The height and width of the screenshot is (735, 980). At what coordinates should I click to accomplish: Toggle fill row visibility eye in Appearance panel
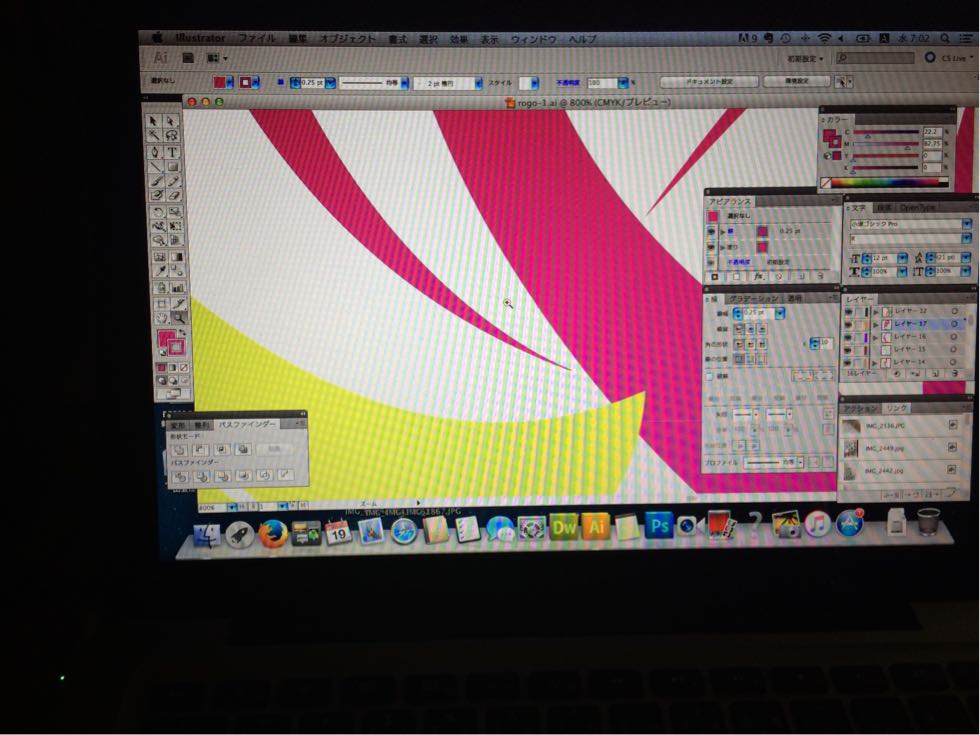coord(712,247)
